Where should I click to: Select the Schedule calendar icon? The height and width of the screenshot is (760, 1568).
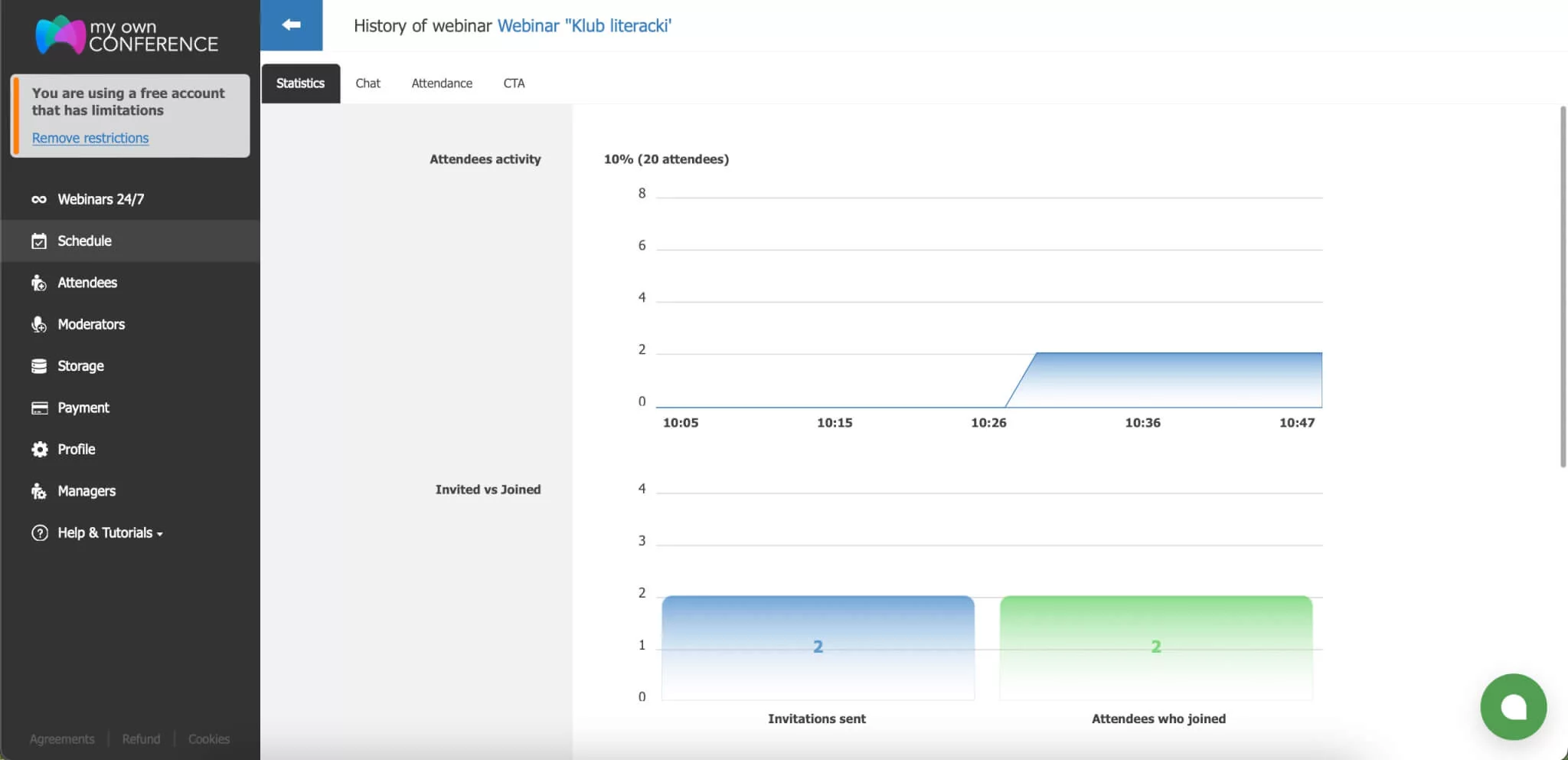tap(39, 241)
